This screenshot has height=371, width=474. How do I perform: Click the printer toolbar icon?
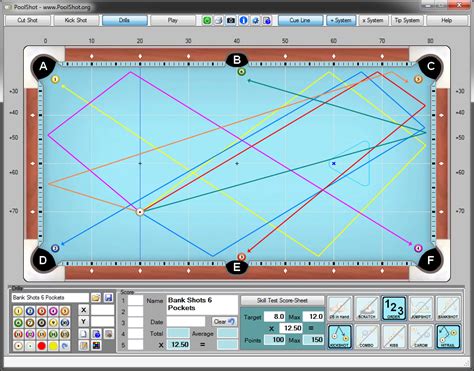(219, 21)
